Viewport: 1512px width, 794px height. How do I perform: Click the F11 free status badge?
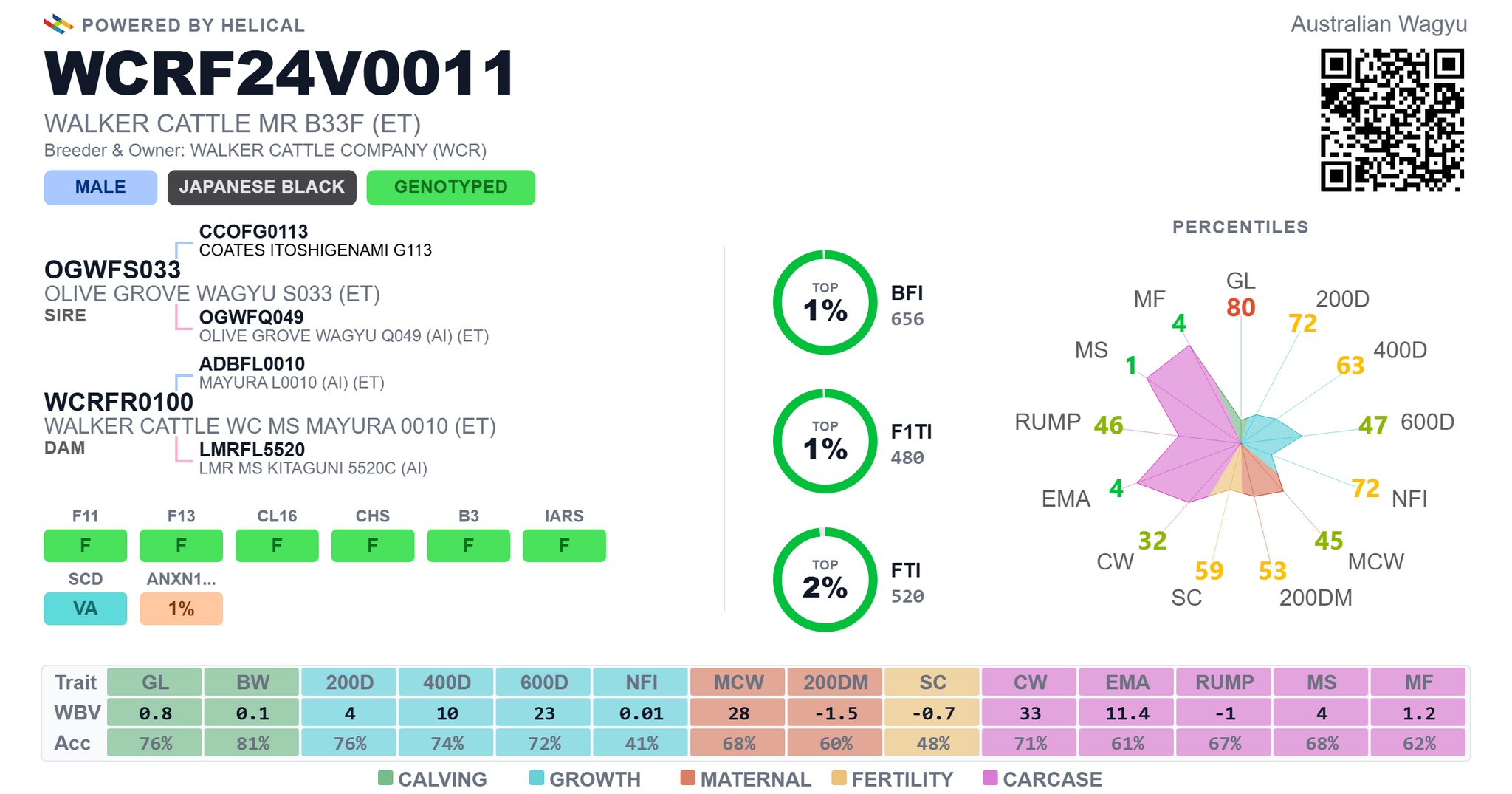tap(86, 546)
